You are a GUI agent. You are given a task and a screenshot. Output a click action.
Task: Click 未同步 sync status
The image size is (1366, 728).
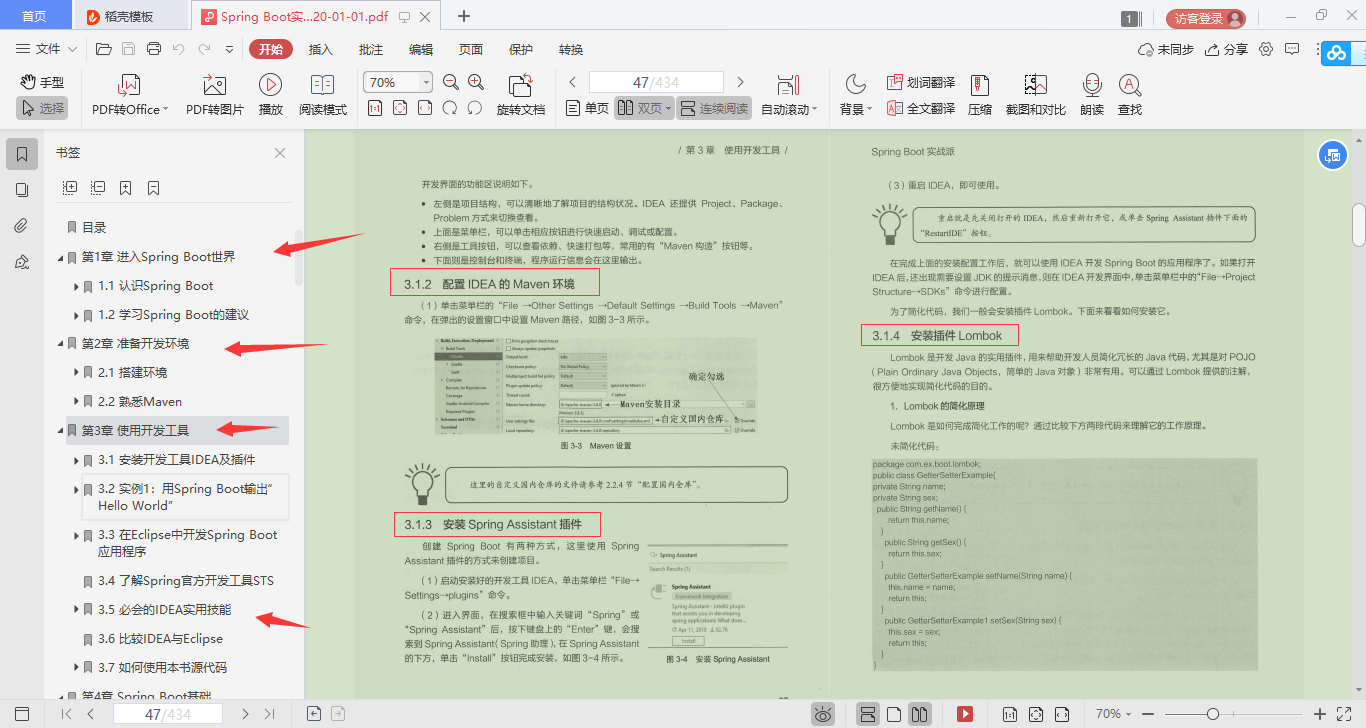click(1166, 49)
